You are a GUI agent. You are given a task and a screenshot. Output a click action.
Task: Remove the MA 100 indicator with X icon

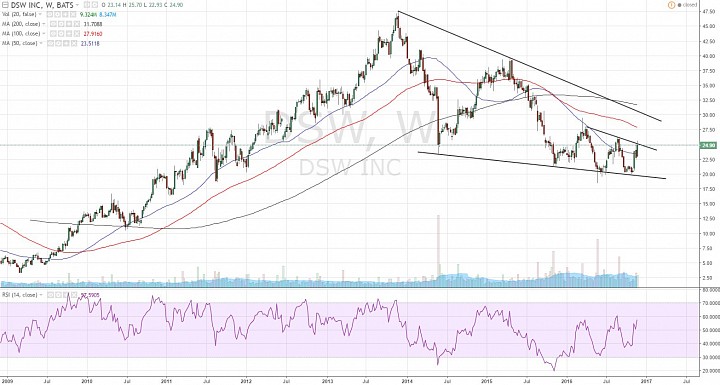click(77, 34)
